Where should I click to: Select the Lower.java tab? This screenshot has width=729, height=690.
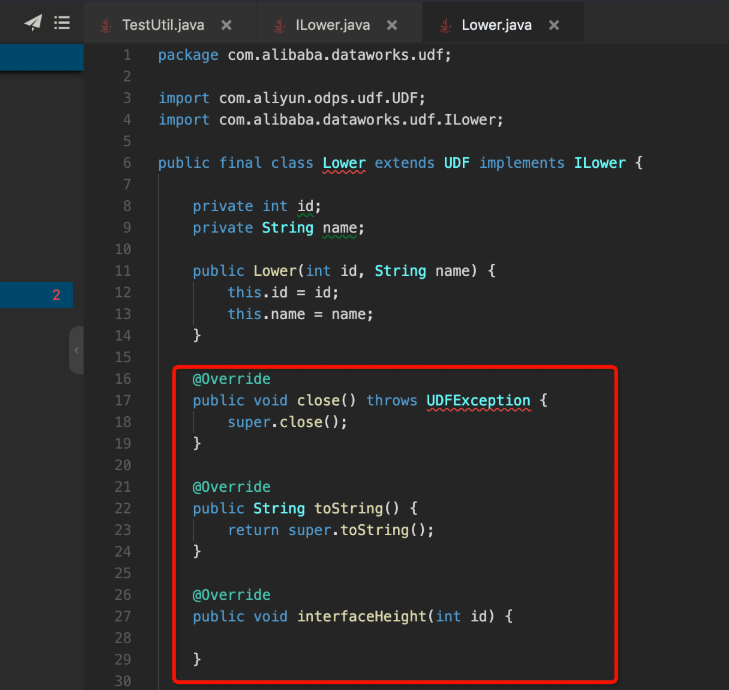pyautogui.click(x=497, y=25)
